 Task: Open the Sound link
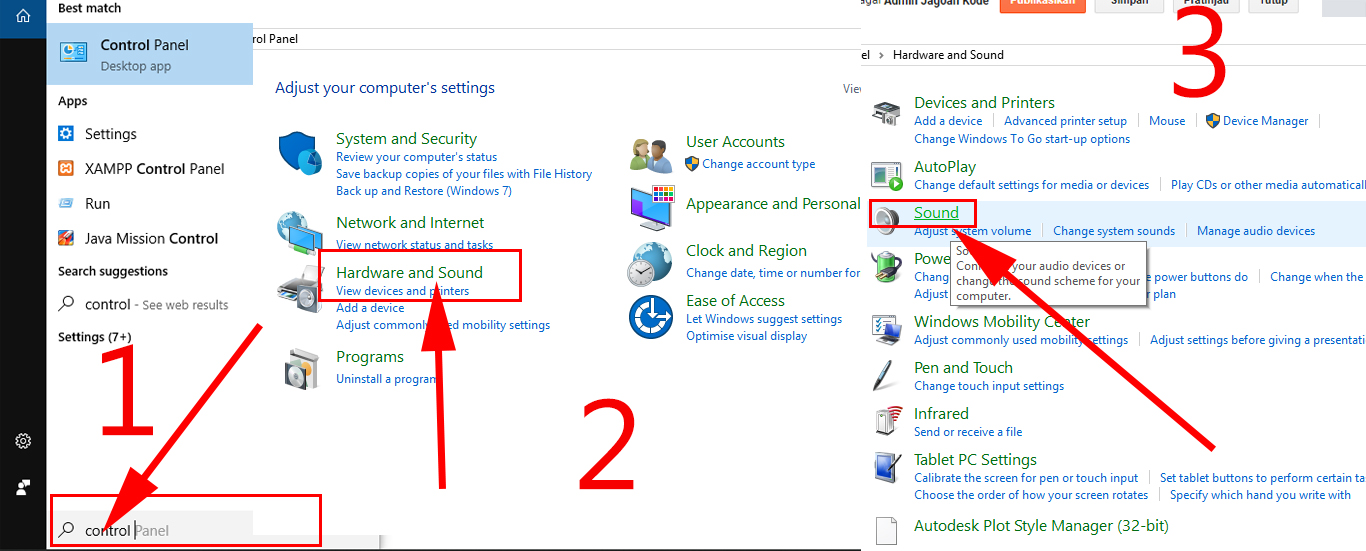[936, 212]
